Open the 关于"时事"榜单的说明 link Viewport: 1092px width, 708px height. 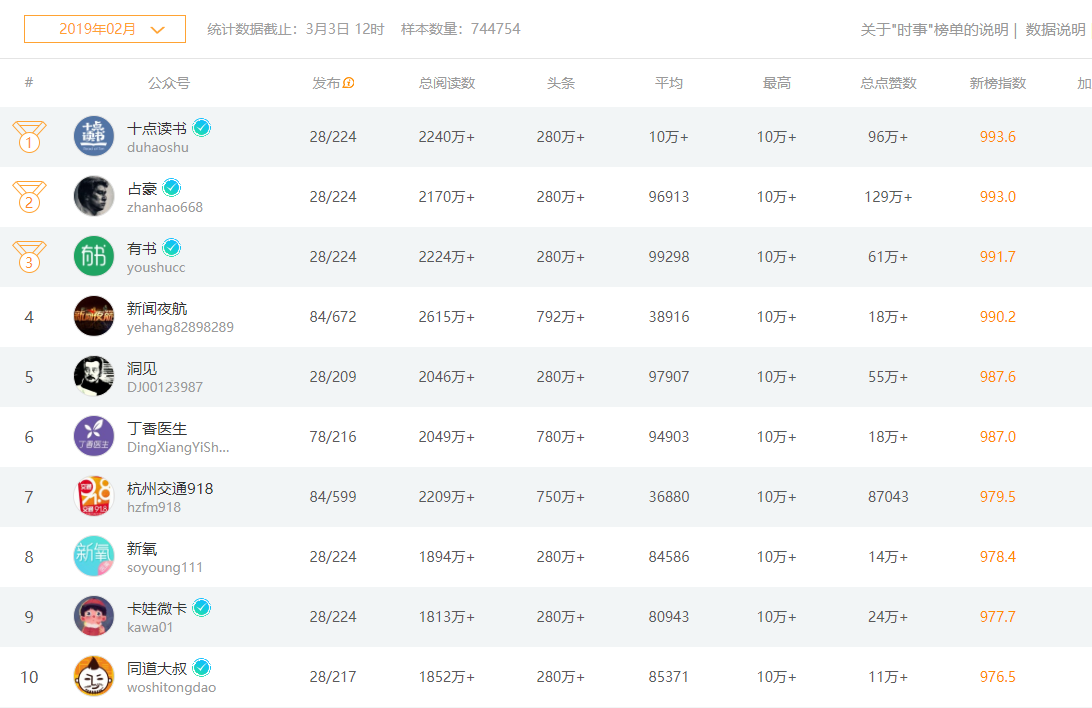(934, 29)
